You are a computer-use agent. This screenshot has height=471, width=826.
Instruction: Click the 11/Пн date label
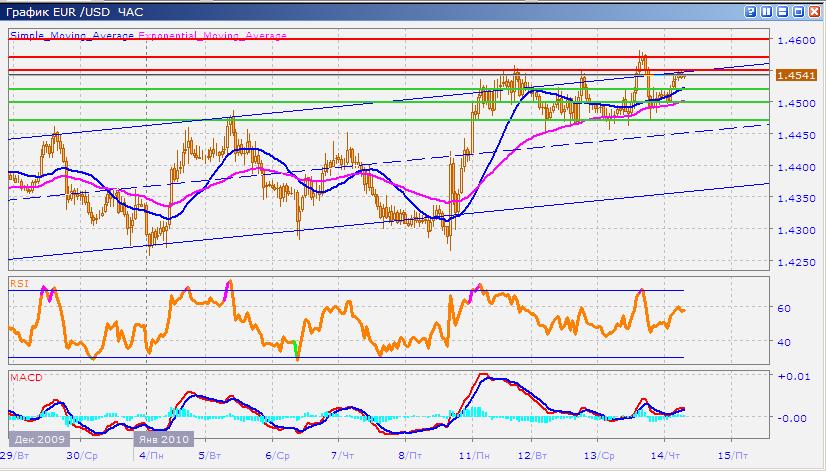[474, 455]
